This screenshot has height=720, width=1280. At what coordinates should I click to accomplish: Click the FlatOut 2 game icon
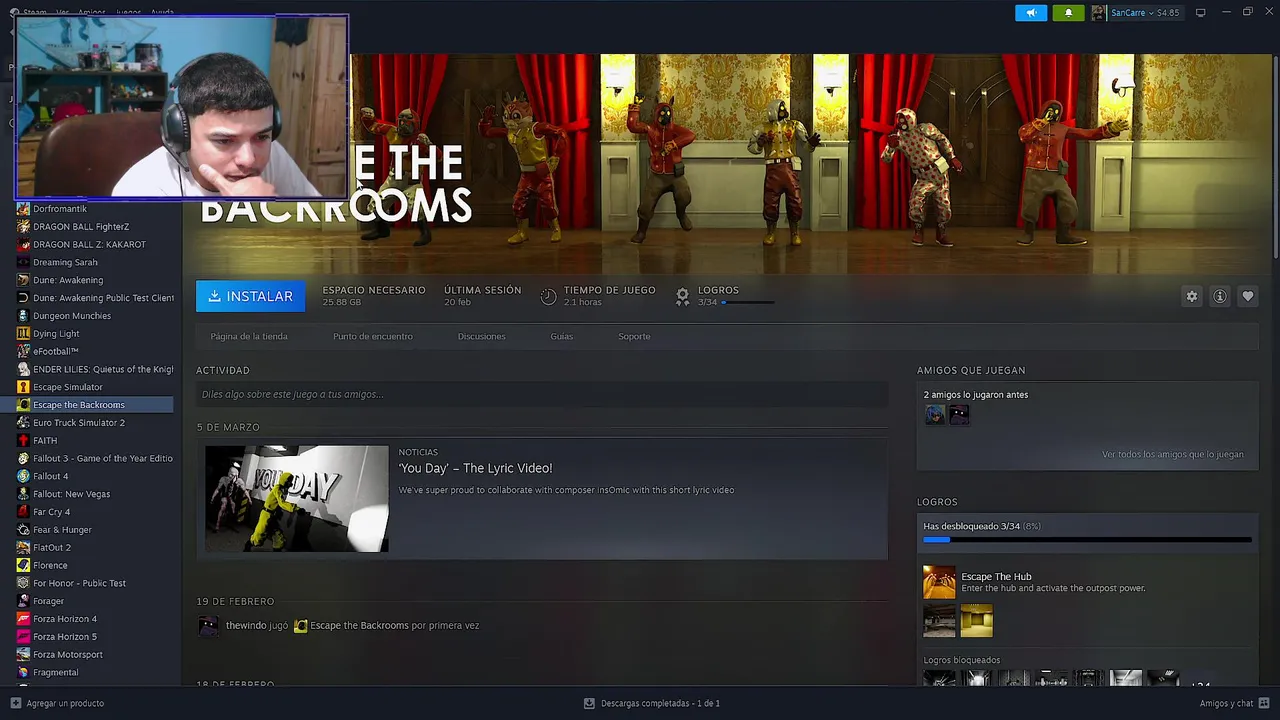23,548
